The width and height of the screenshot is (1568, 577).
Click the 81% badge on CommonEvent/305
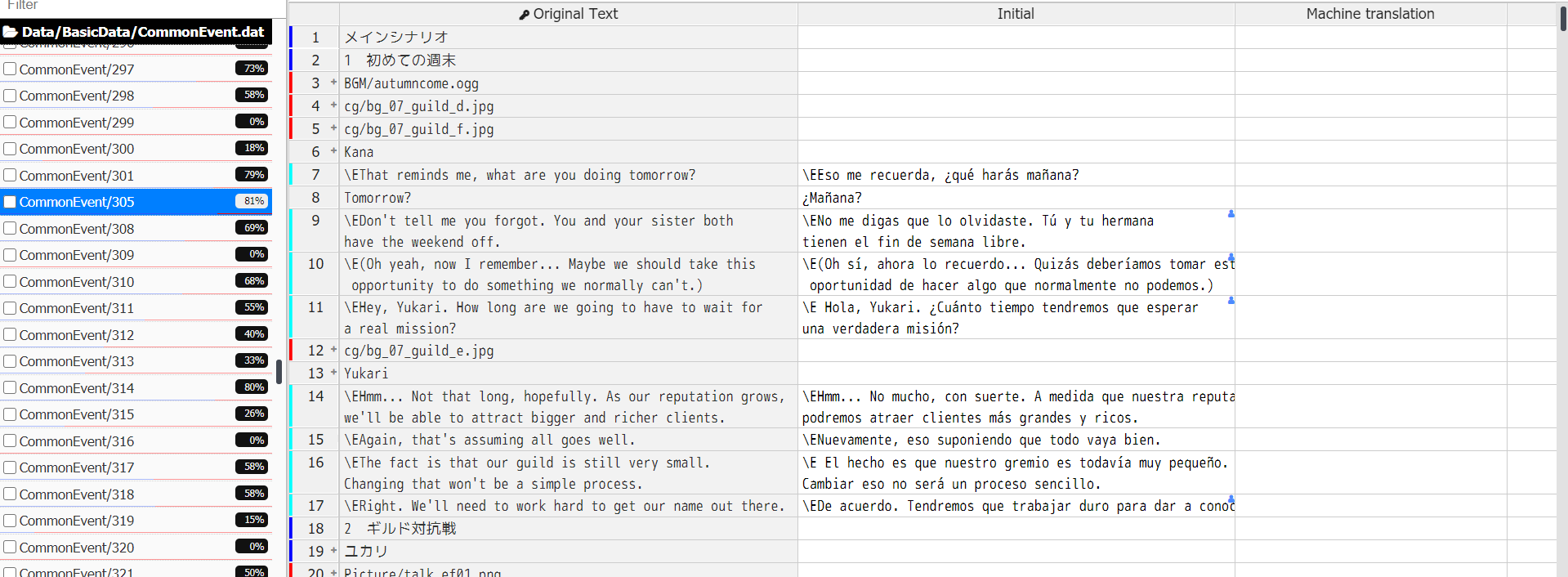click(252, 201)
